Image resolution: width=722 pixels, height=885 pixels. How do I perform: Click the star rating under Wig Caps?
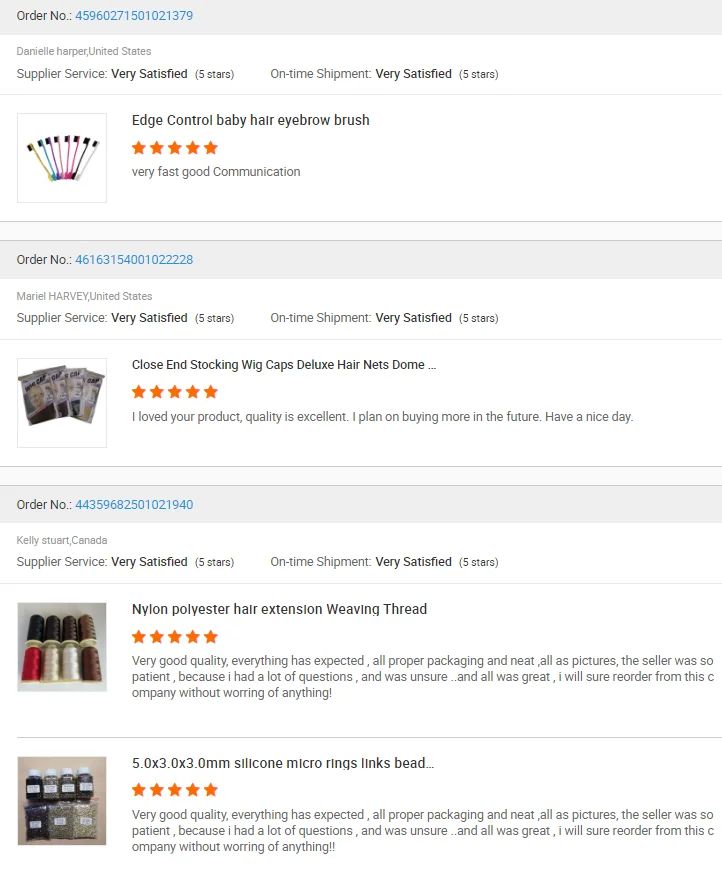point(175,392)
